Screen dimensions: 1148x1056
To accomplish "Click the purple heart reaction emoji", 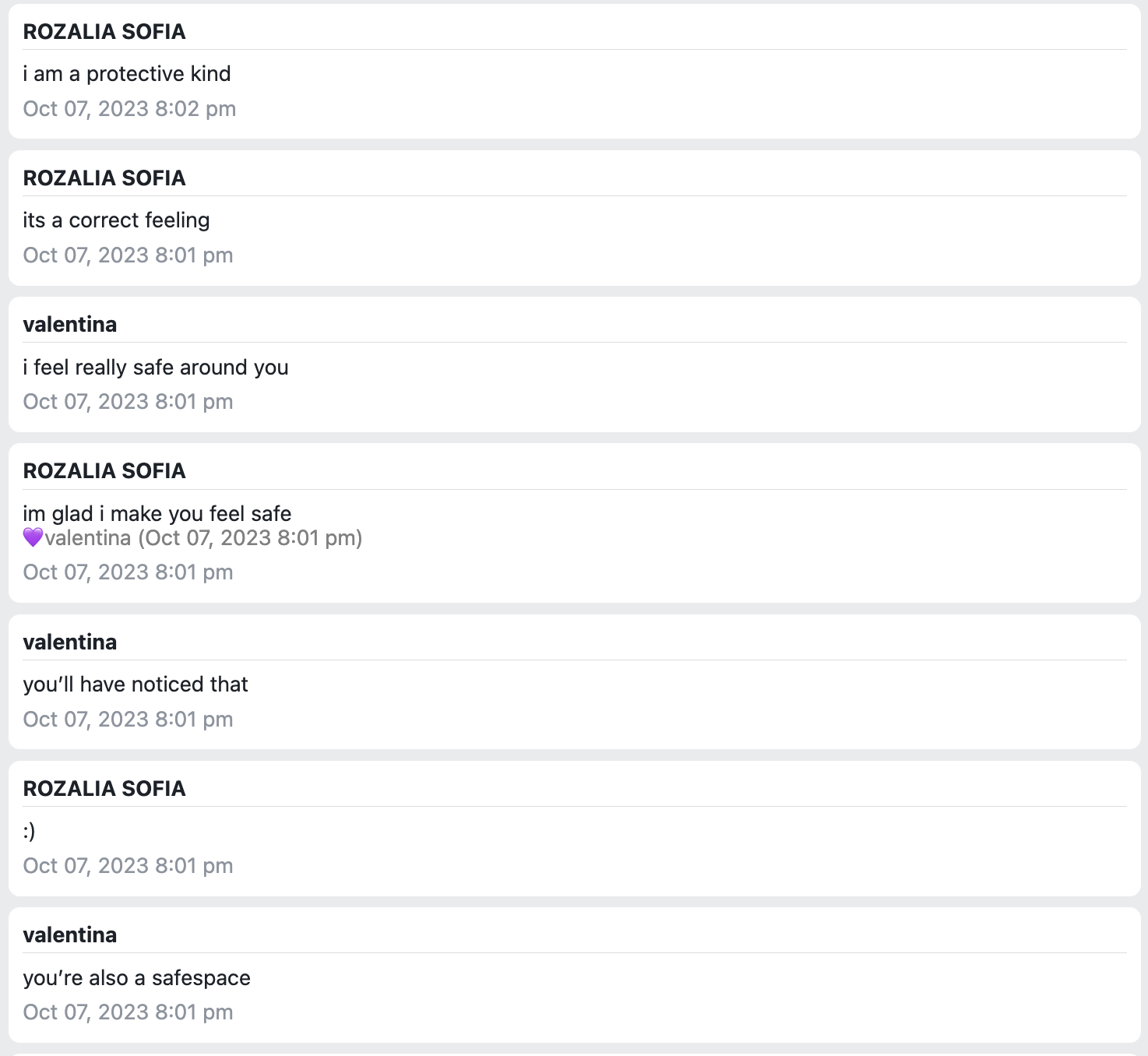I will pyautogui.click(x=33, y=537).
